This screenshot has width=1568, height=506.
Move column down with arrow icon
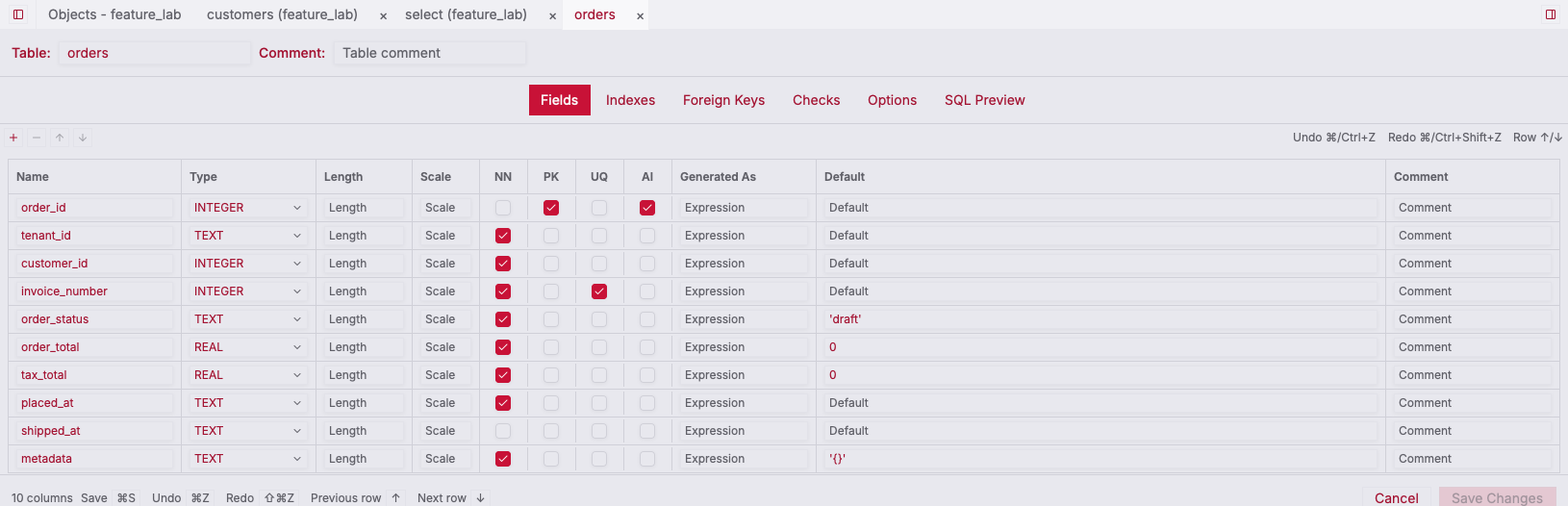point(83,138)
